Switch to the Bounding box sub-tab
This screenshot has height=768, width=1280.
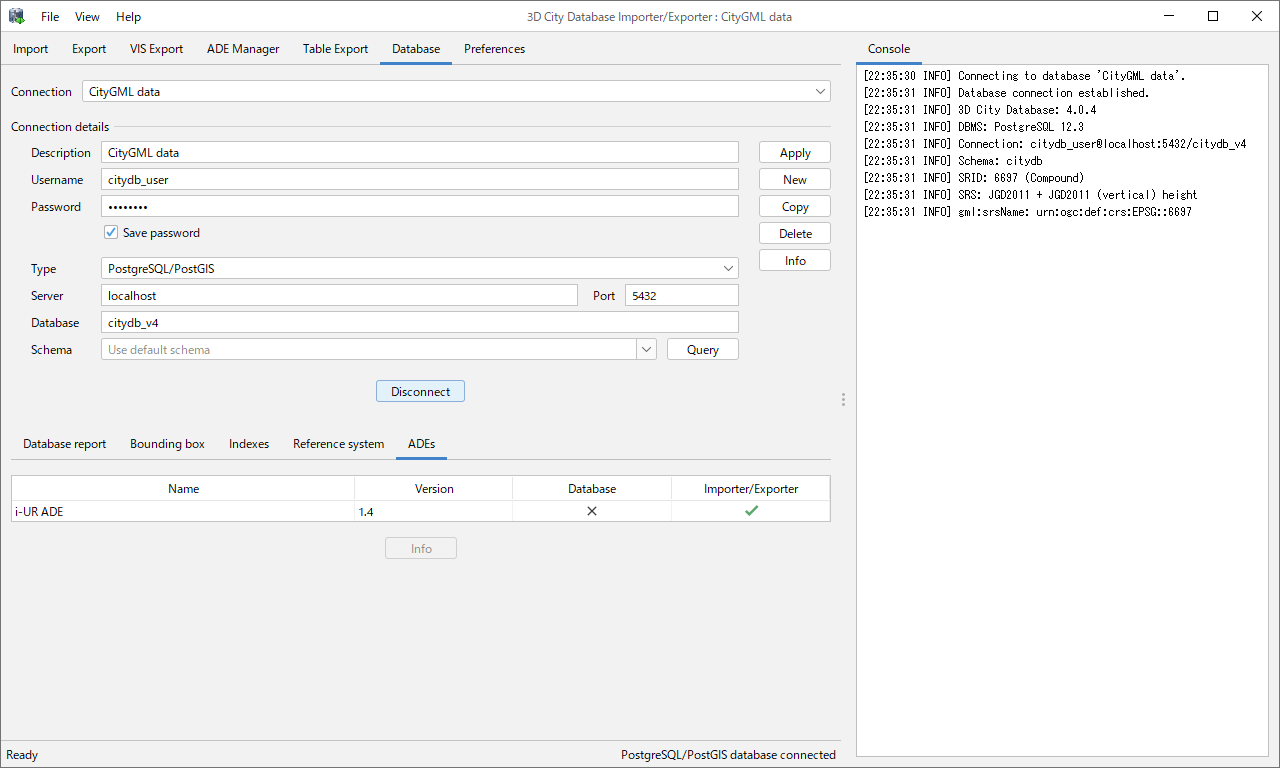[x=167, y=444]
